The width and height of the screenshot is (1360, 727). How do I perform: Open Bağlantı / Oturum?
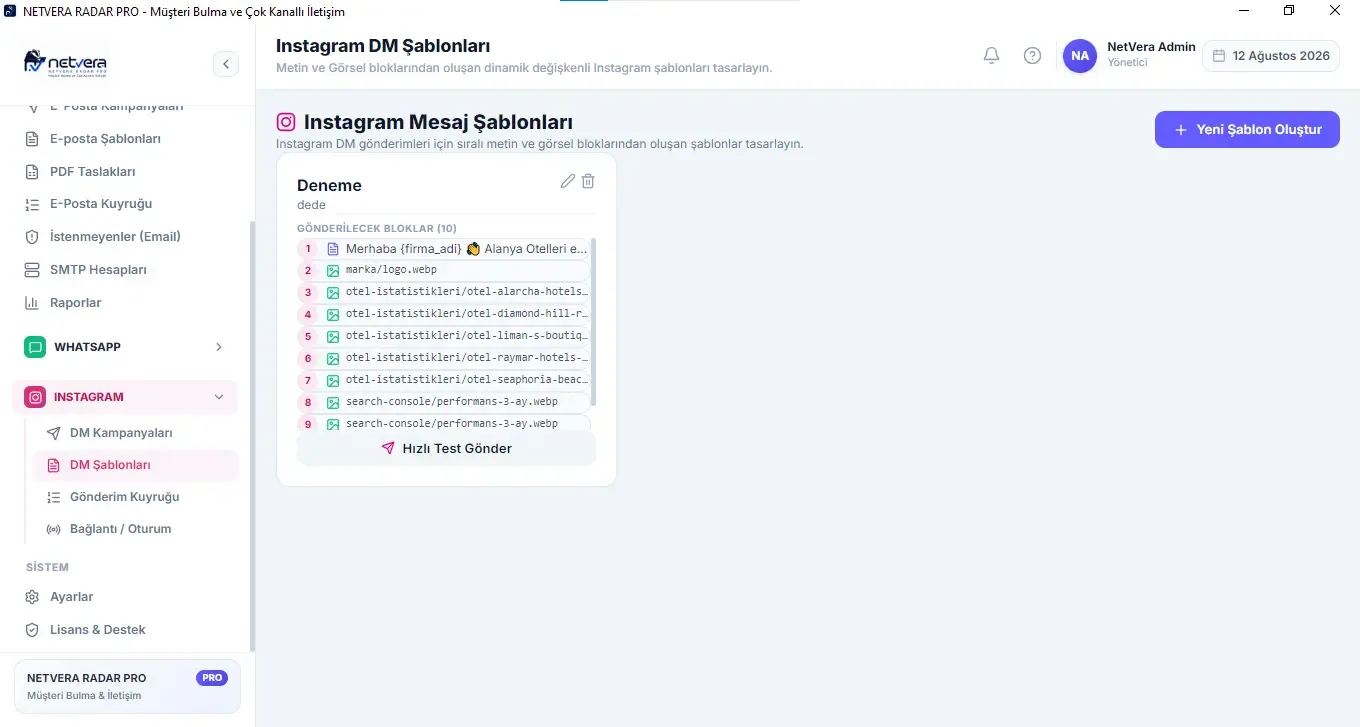pyautogui.click(x=136, y=529)
